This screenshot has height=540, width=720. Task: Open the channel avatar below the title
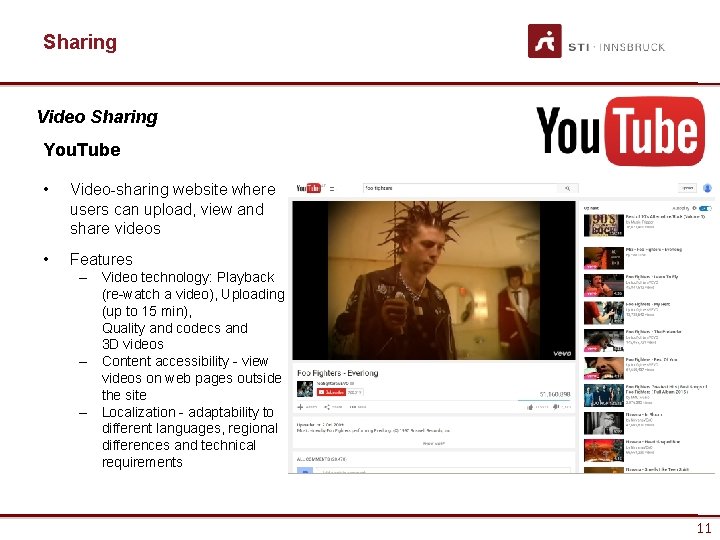click(x=304, y=389)
